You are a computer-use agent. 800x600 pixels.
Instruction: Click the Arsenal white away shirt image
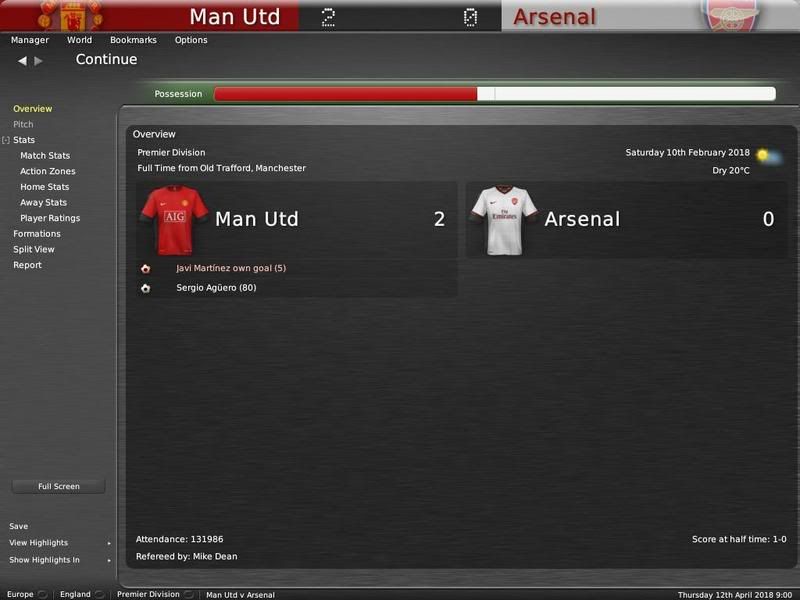pyautogui.click(x=504, y=220)
